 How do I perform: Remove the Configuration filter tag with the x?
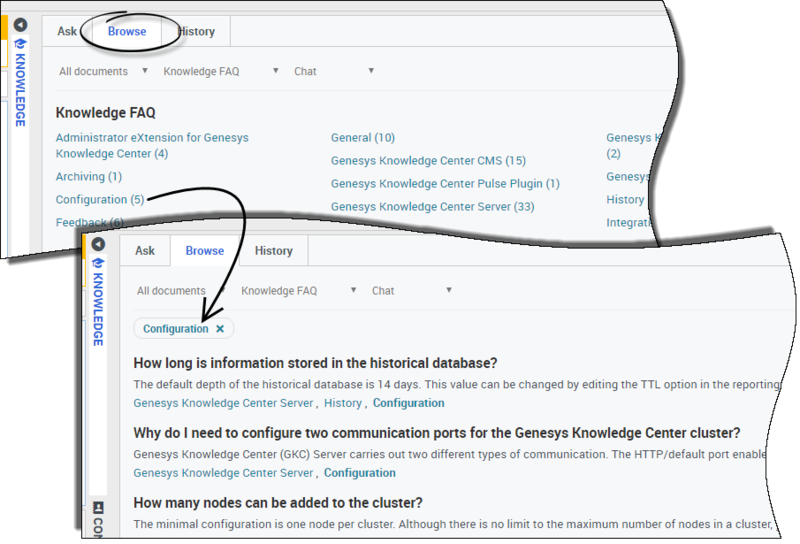pyautogui.click(x=220, y=329)
